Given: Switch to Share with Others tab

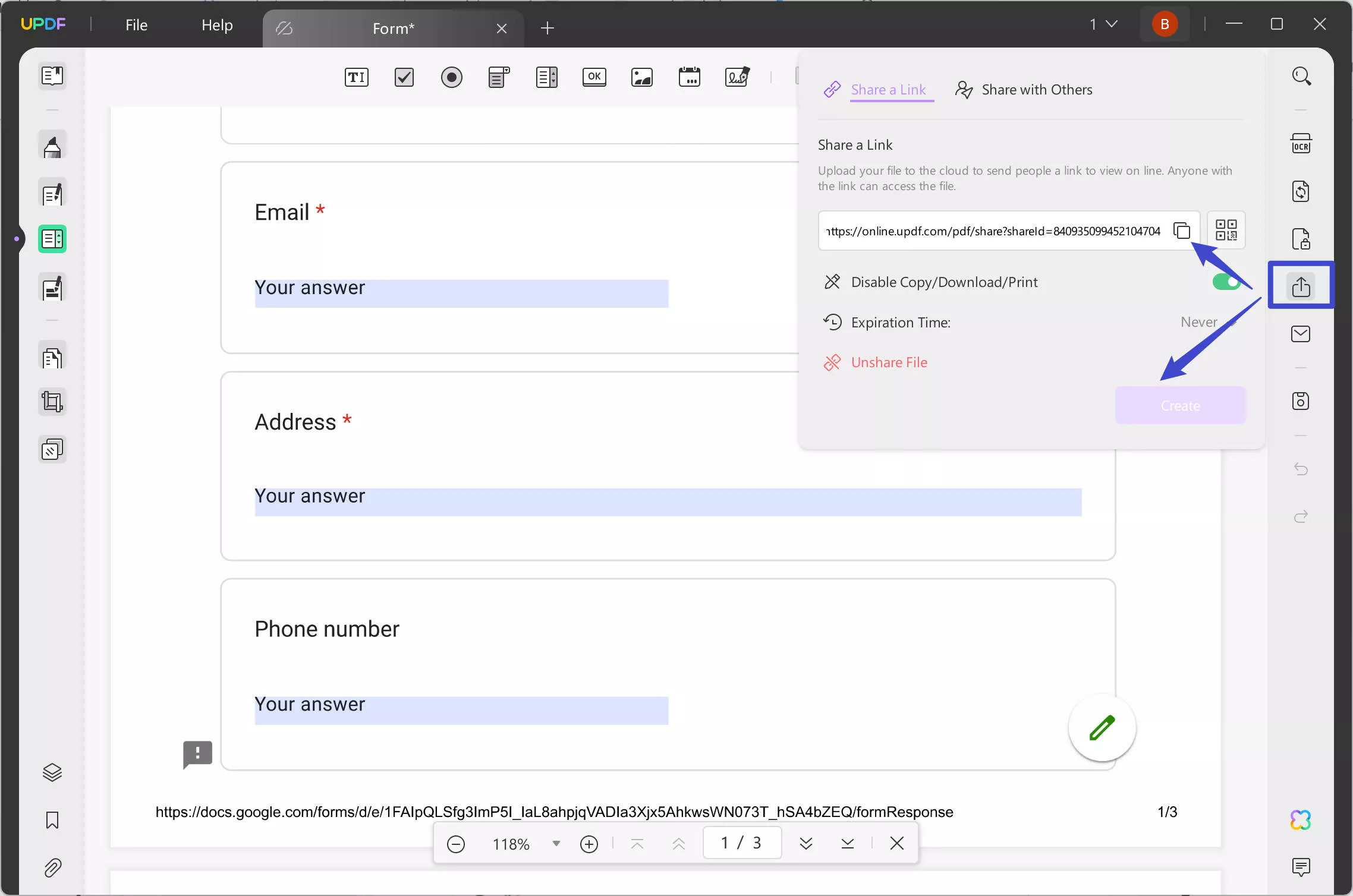Looking at the screenshot, I should 1024,90.
